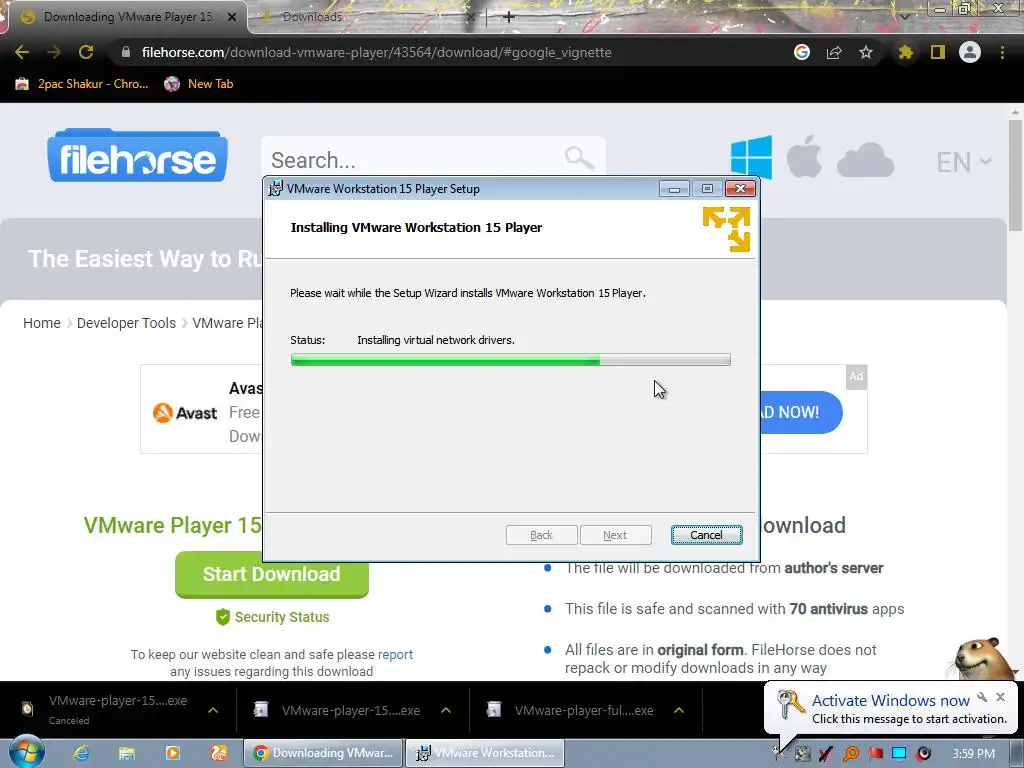Click the Ad badge on the banner
The height and width of the screenshot is (768, 1024).
click(856, 377)
